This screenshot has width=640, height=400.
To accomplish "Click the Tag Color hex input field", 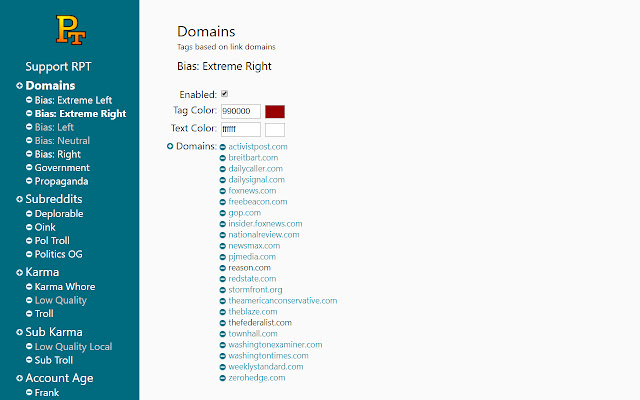I will click(x=241, y=111).
